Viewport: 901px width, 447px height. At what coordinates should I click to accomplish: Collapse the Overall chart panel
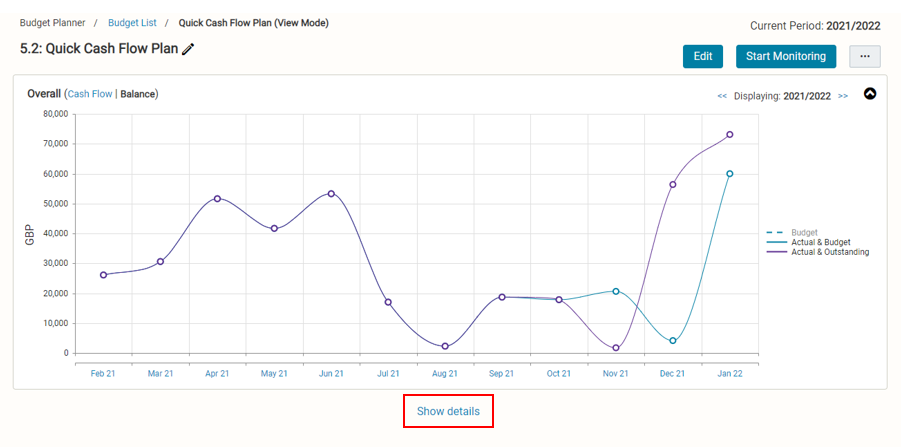[870, 94]
